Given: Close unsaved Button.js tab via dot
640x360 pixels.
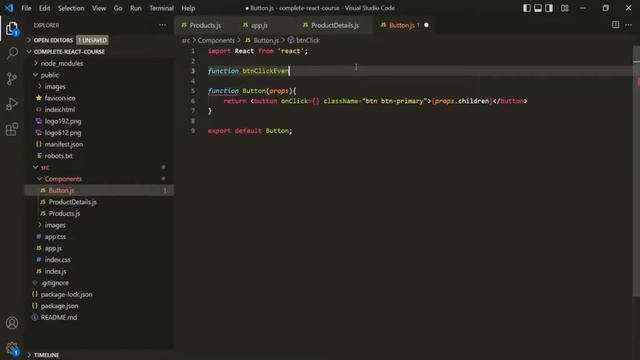Looking at the screenshot, I should tap(426, 25).
